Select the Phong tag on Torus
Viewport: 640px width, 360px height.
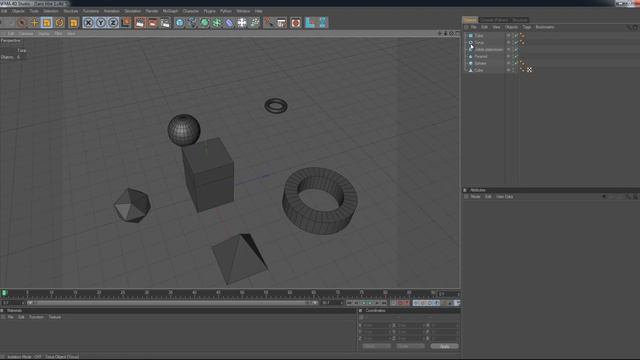522,42
